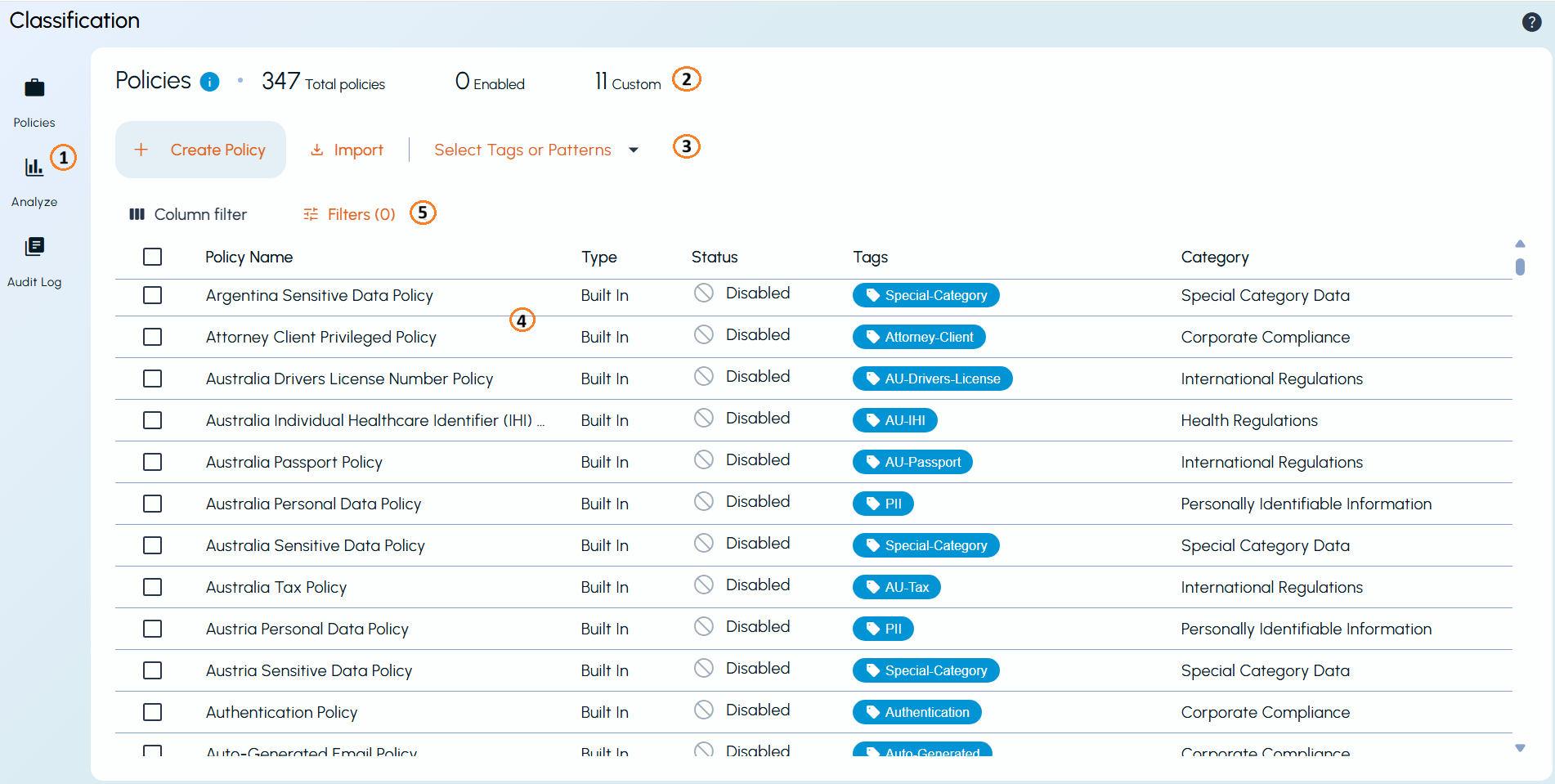The height and width of the screenshot is (784, 1555).
Task: Check the Attorney Client Privileged Policy checkbox
Action: click(x=152, y=337)
